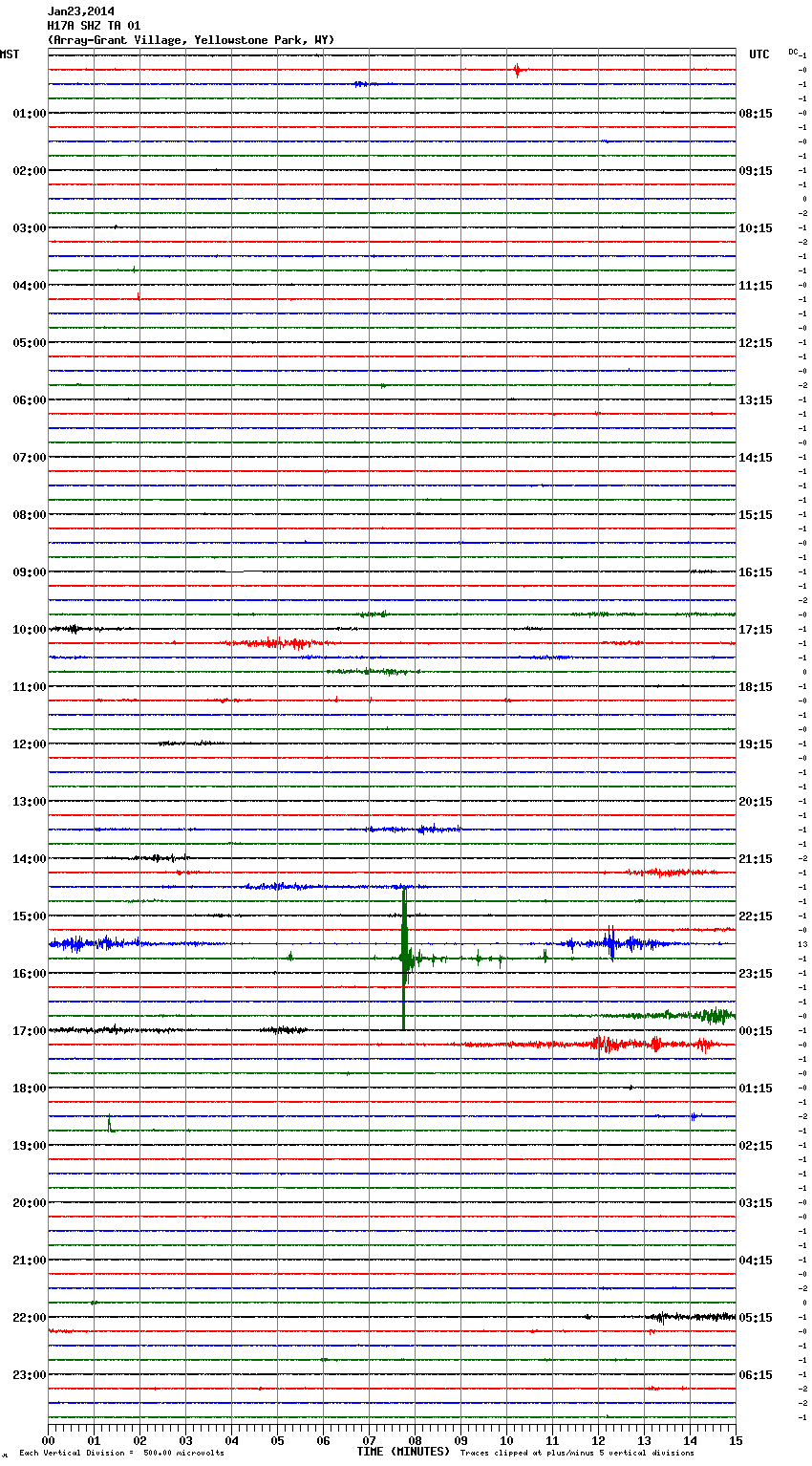
Task: Select the 05:00 MST time label
Action: (x=30, y=343)
